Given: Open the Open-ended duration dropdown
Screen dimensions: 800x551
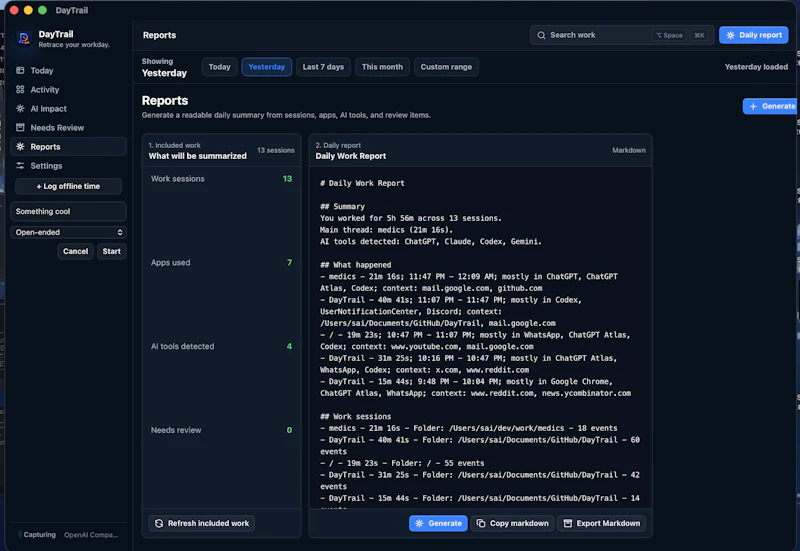Looking at the screenshot, I should 68,232.
